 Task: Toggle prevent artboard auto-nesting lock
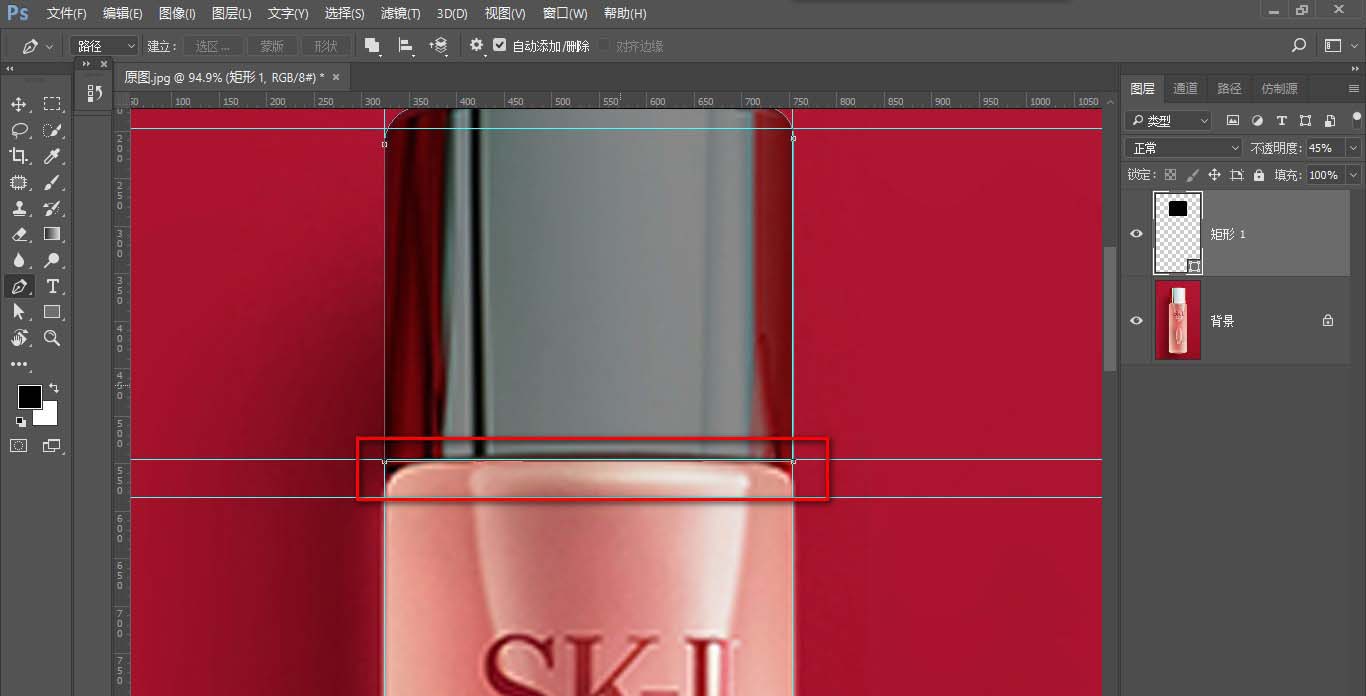coord(1237,175)
